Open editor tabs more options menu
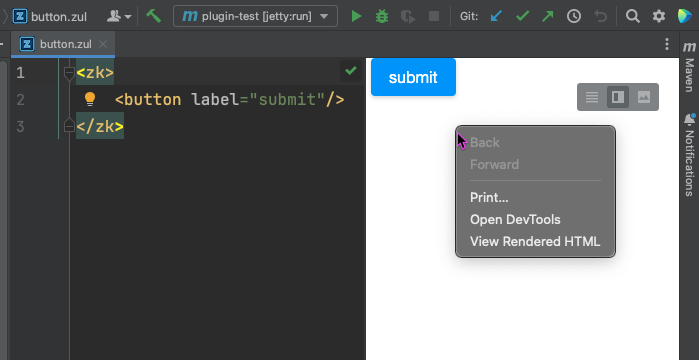The width and height of the screenshot is (699, 360). [666, 44]
